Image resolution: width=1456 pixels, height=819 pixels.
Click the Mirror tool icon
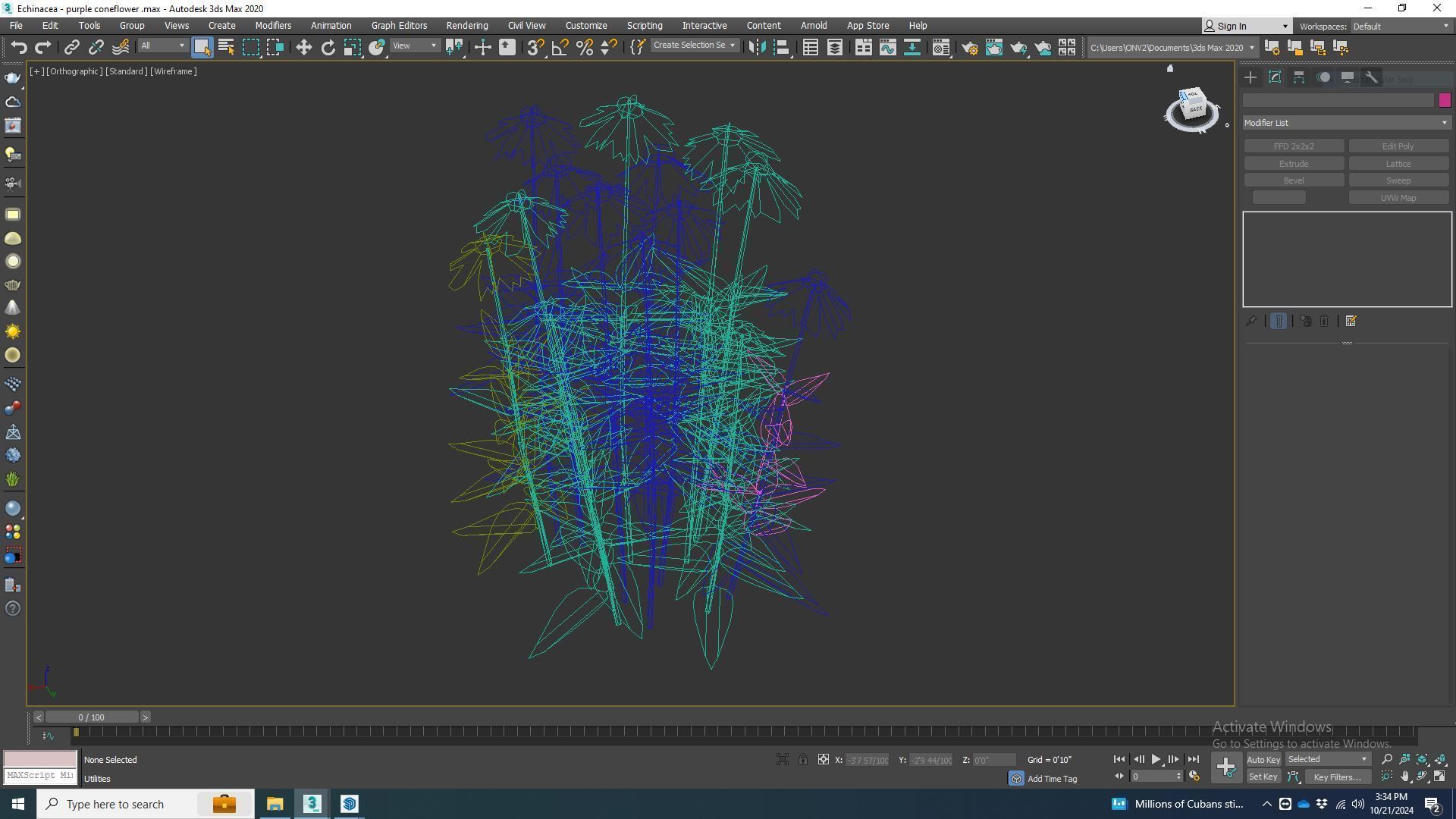click(757, 48)
